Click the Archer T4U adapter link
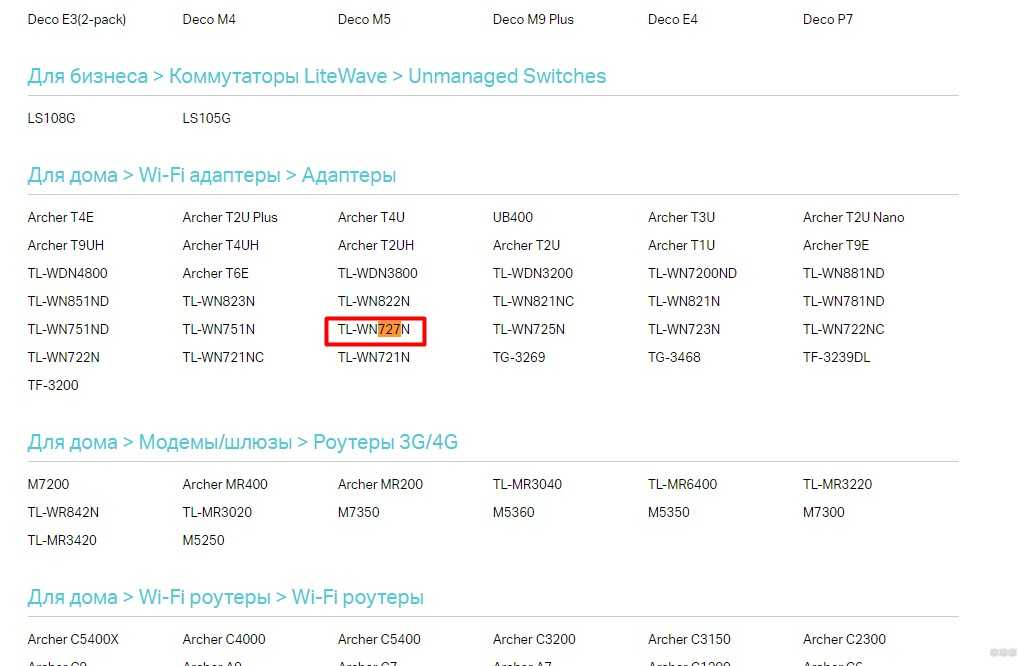1024x666 pixels. click(371, 217)
